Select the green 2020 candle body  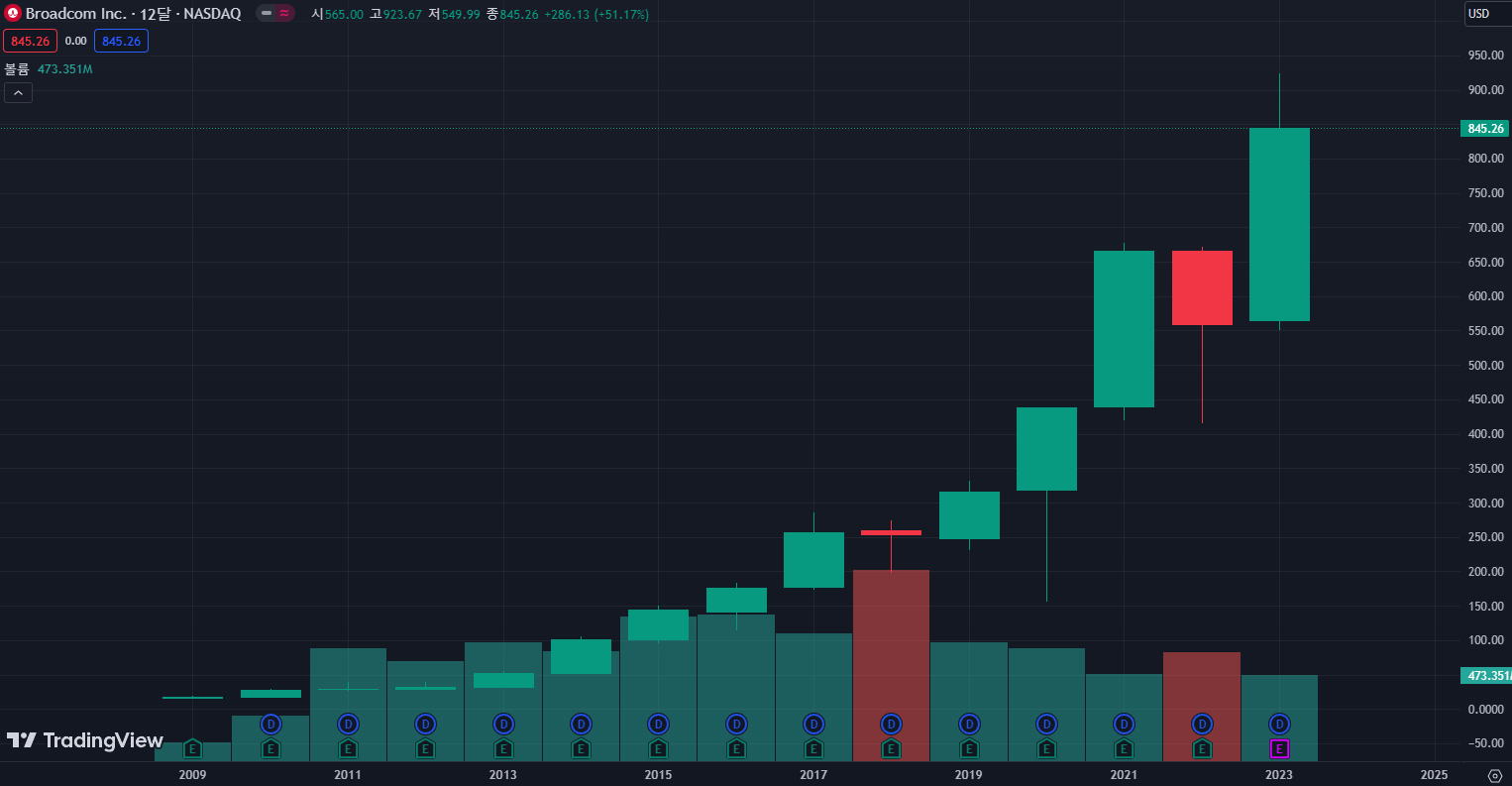coord(1046,449)
